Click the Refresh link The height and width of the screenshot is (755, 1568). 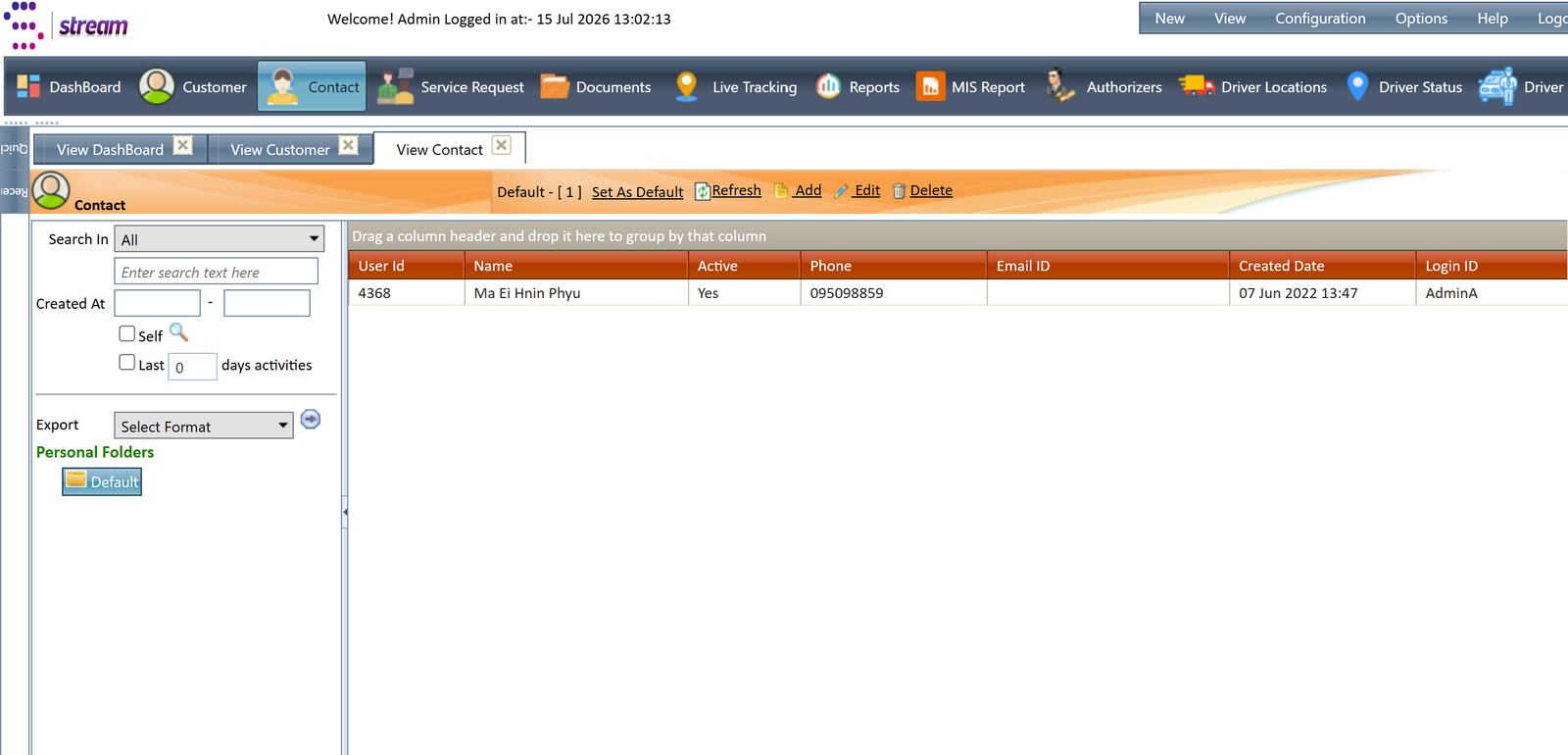[x=736, y=190]
